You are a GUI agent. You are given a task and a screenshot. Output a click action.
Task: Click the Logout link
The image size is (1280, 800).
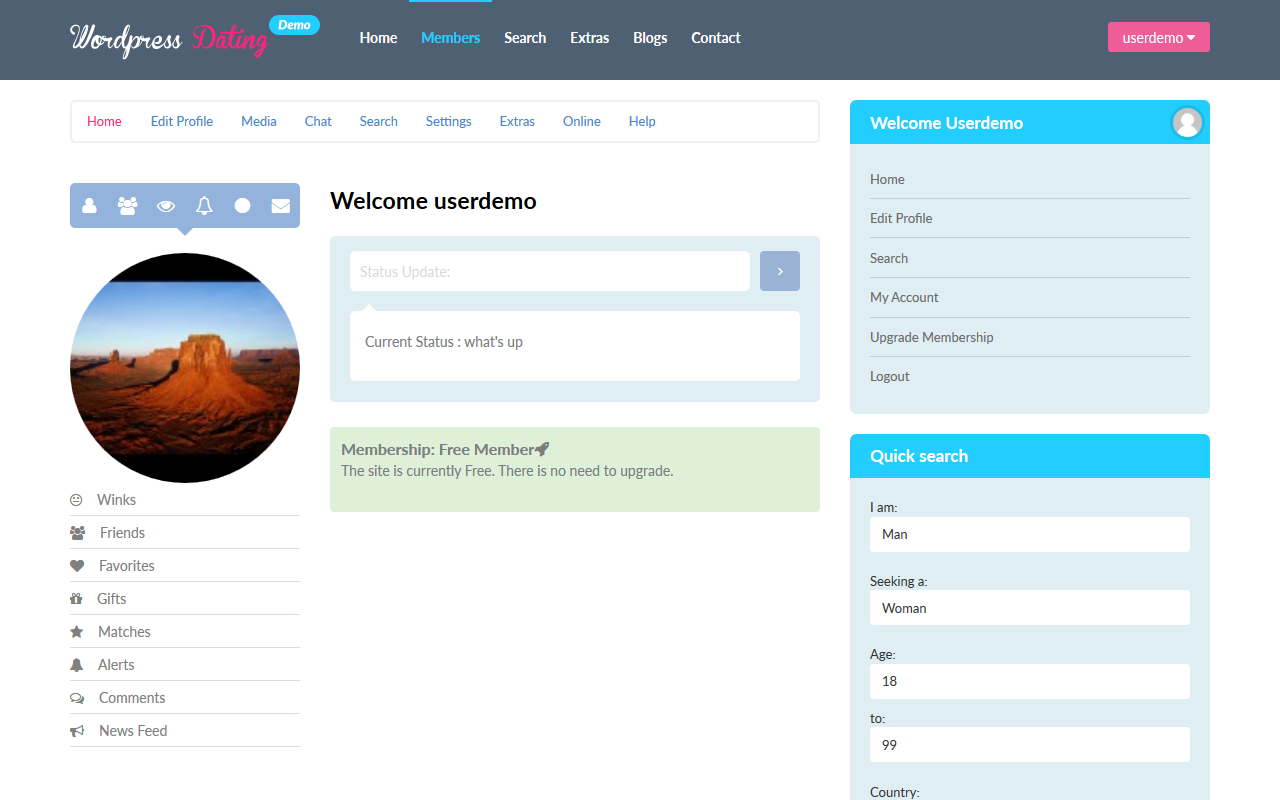890,376
